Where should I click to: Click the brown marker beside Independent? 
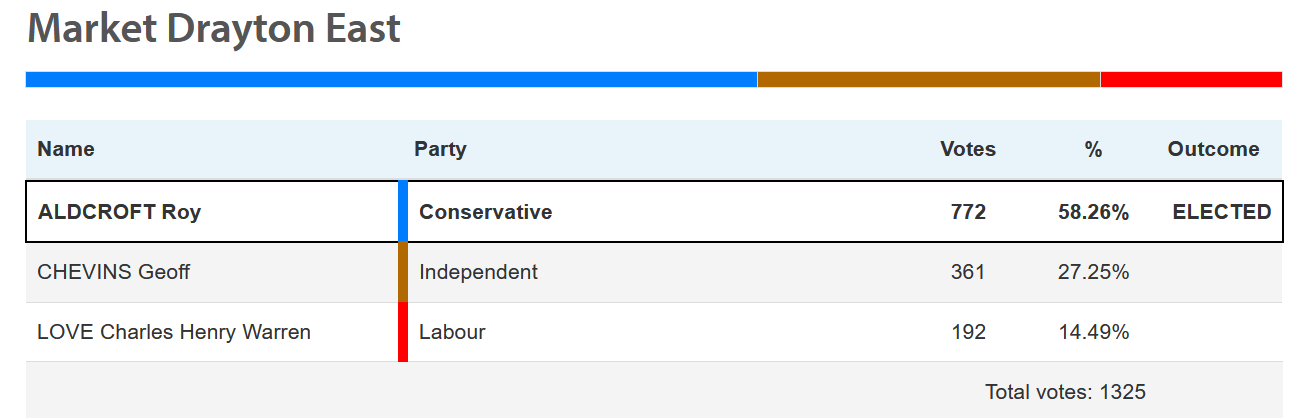click(x=403, y=272)
